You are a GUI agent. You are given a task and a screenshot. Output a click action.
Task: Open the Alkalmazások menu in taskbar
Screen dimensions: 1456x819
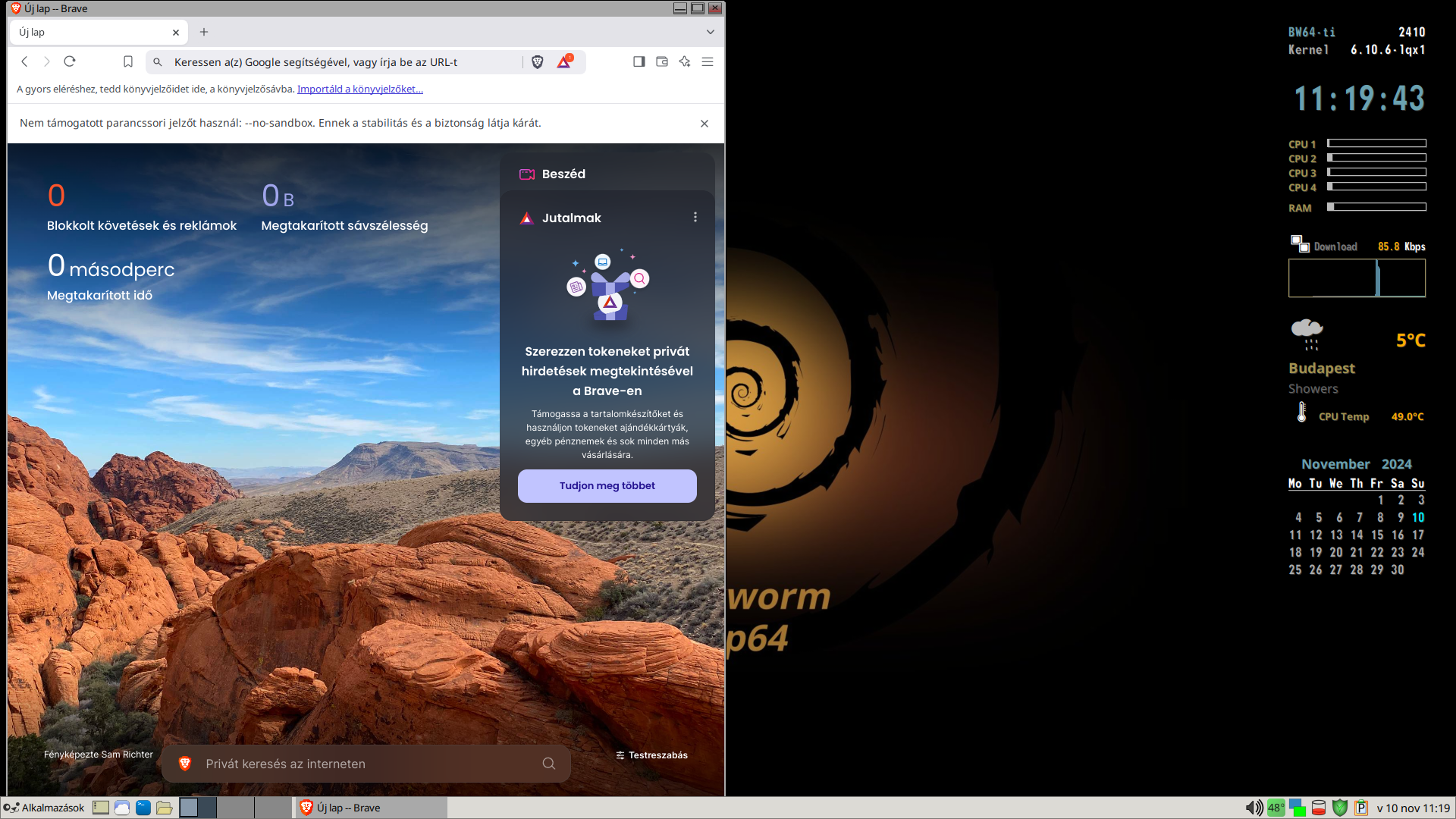44,808
